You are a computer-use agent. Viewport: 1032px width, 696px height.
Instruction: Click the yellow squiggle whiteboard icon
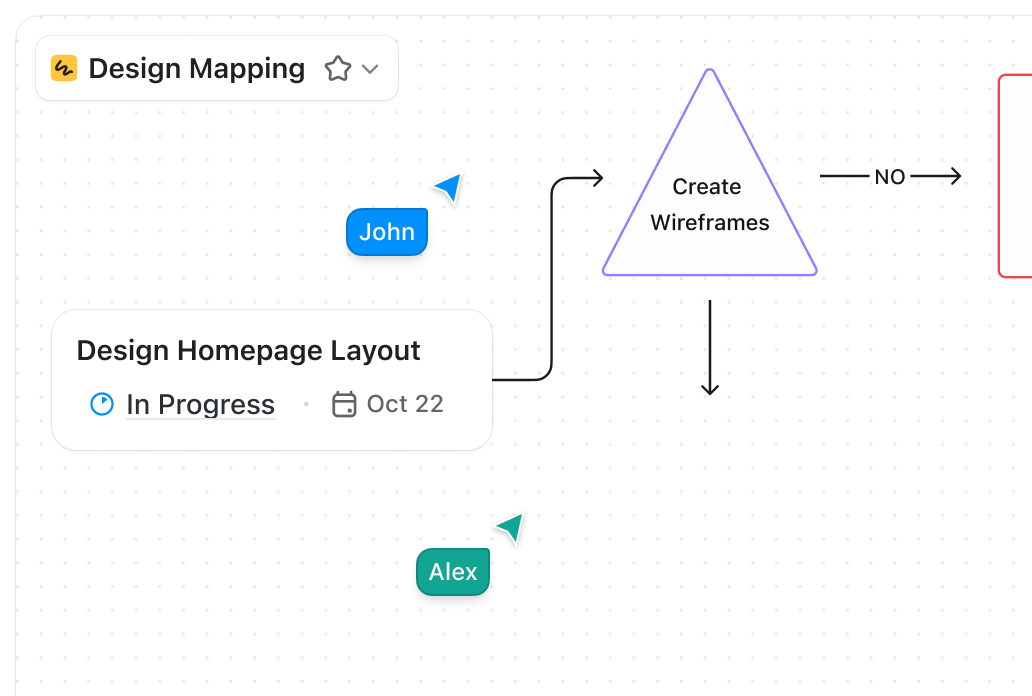tap(63, 68)
